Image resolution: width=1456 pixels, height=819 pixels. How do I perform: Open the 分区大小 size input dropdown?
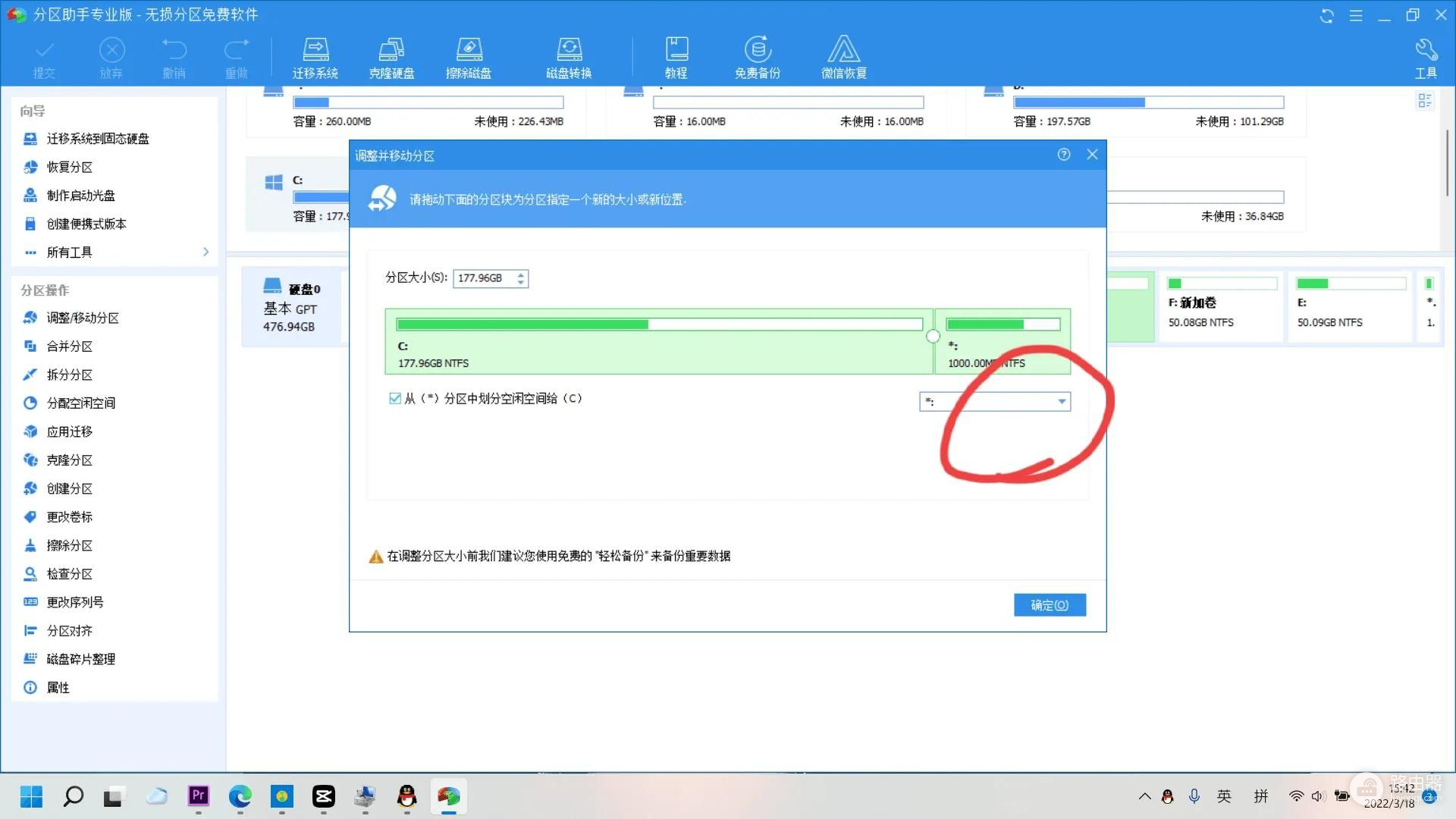click(521, 278)
